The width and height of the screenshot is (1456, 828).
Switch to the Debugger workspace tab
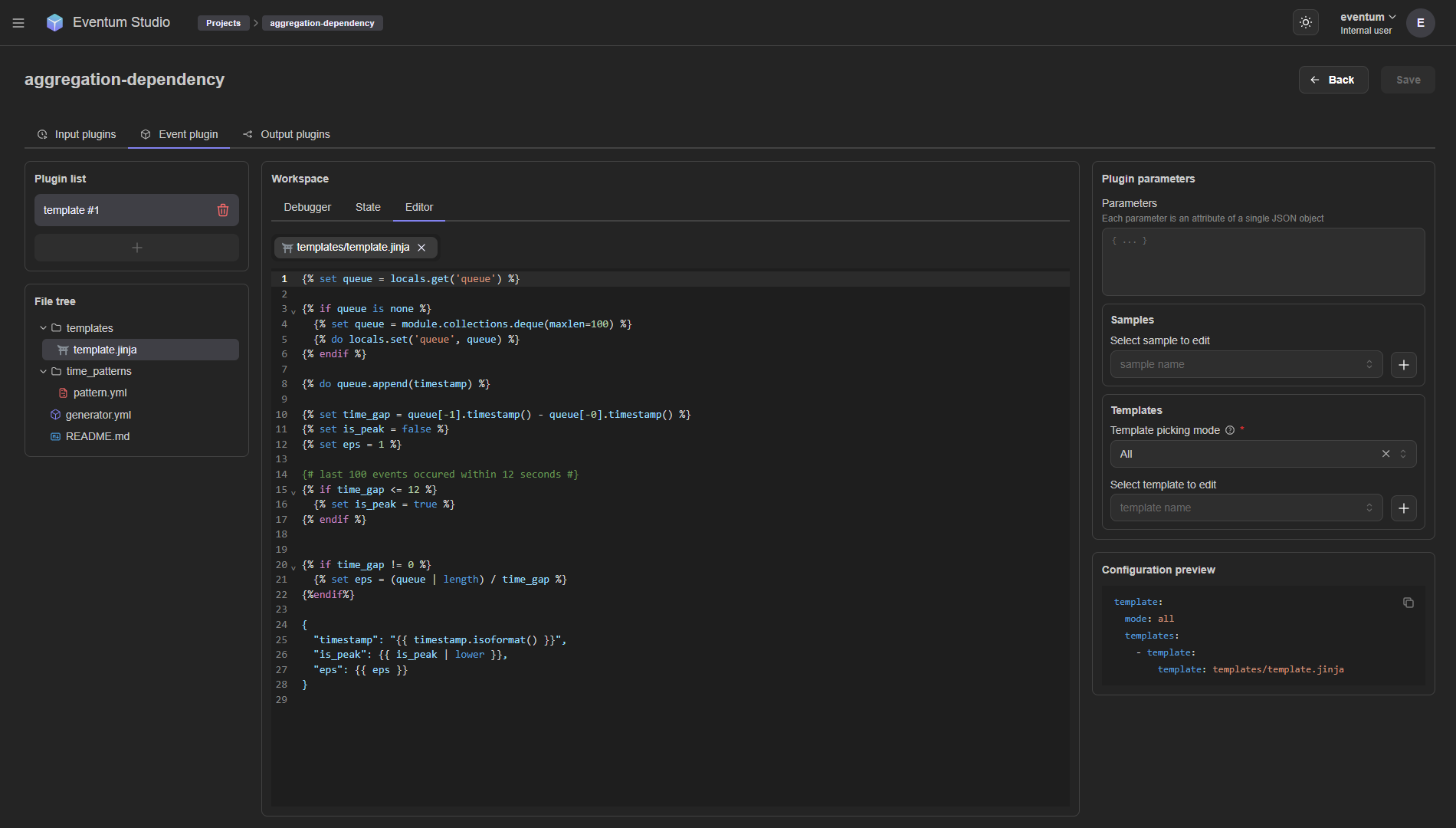pos(307,207)
